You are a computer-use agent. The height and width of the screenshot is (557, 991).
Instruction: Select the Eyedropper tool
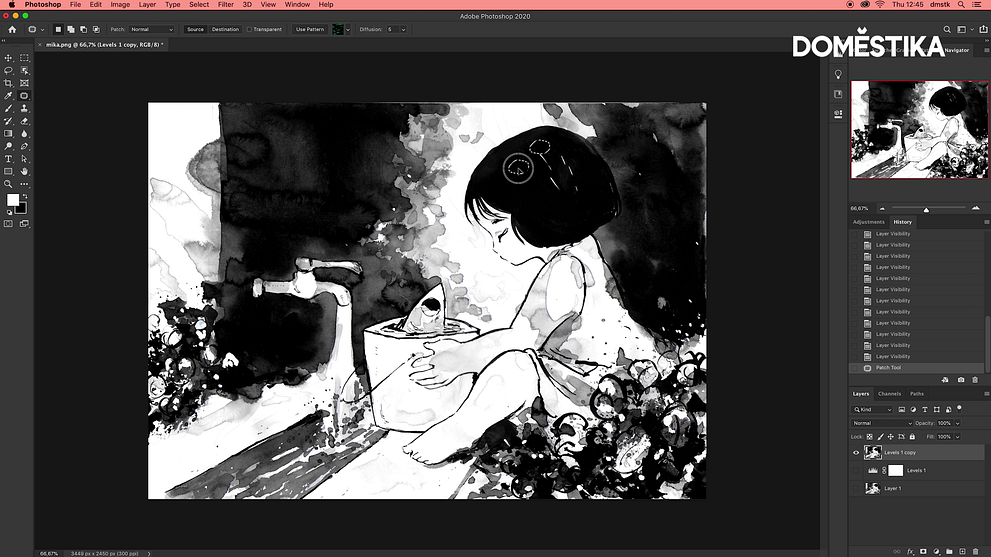point(9,96)
